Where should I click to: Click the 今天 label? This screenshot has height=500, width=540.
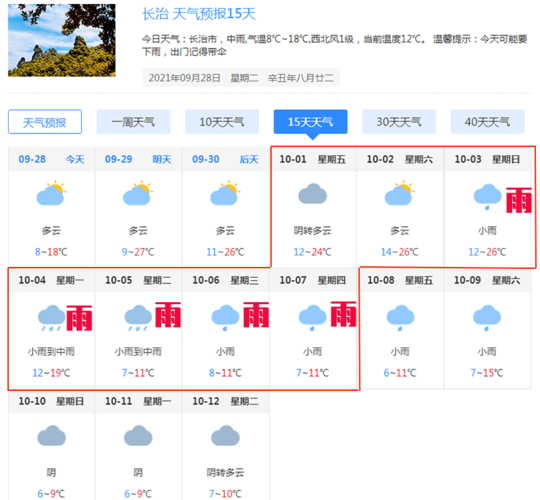click(x=75, y=159)
